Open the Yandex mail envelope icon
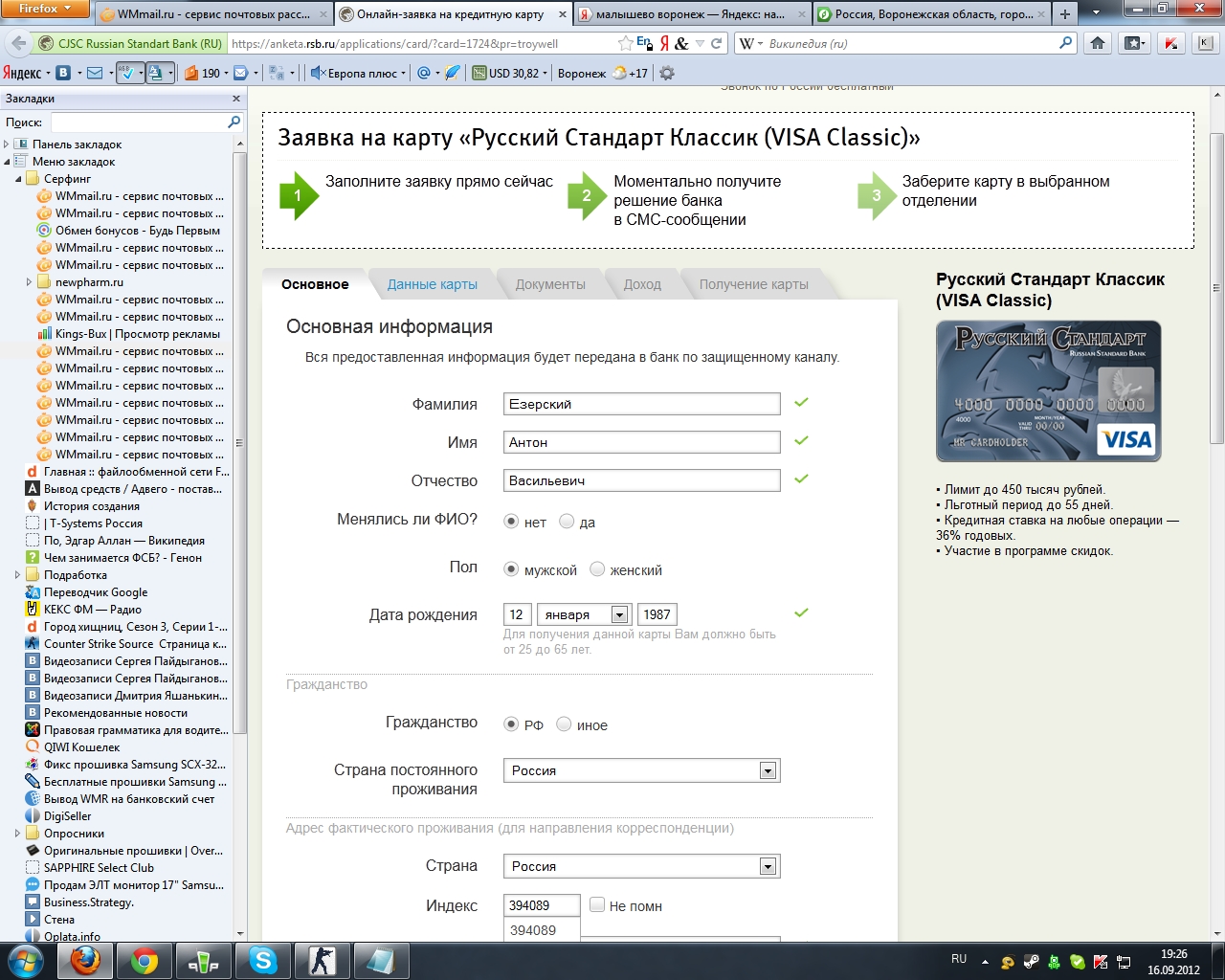 coord(94,73)
